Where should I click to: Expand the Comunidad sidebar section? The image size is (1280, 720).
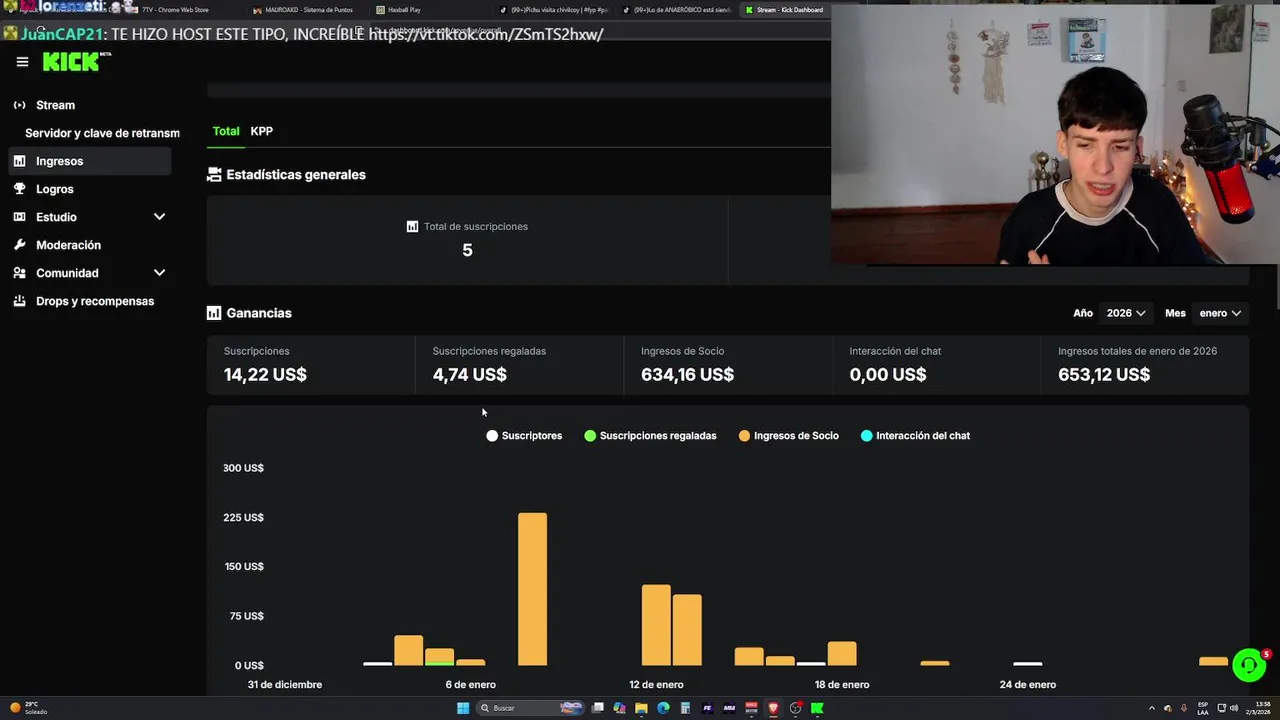coord(159,273)
